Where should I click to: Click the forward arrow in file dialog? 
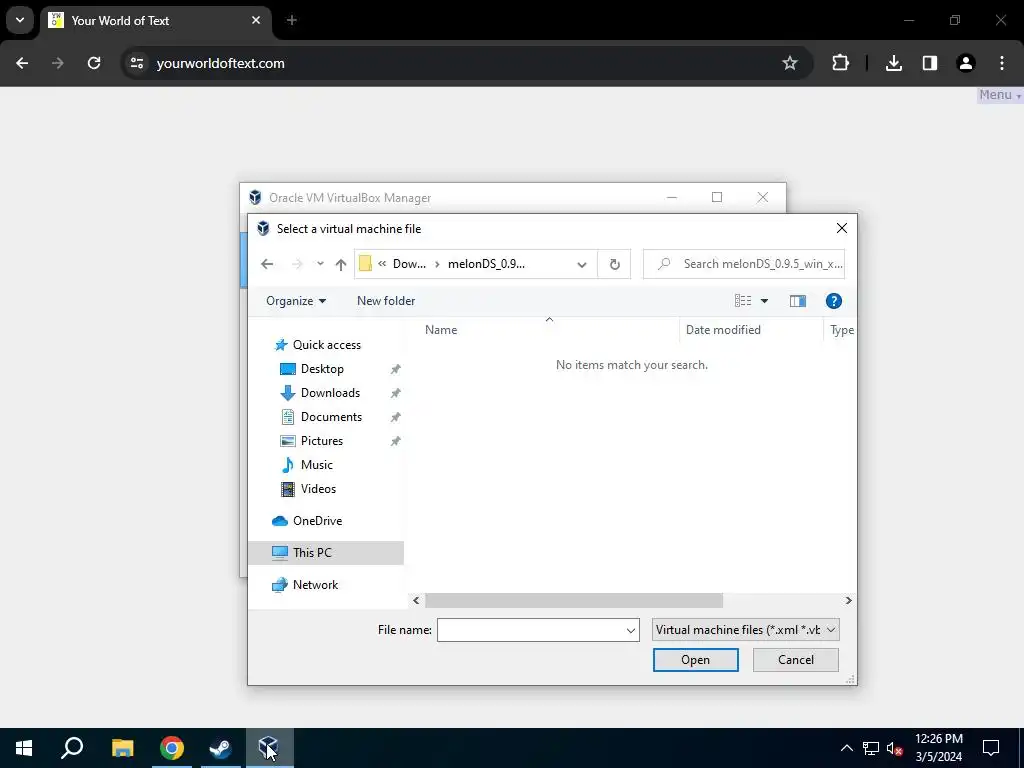click(x=297, y=264)
